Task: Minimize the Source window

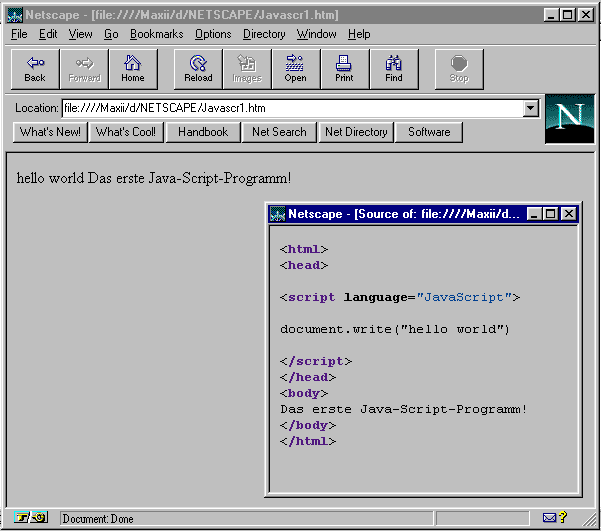Action: 534,214
